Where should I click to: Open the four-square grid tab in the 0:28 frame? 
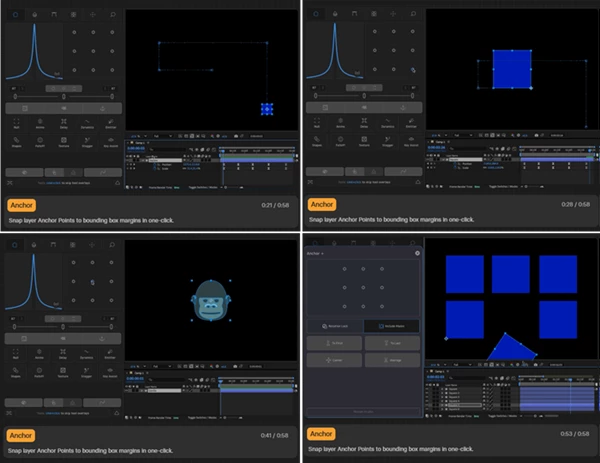pyautogui.click(x=374, y=14)
